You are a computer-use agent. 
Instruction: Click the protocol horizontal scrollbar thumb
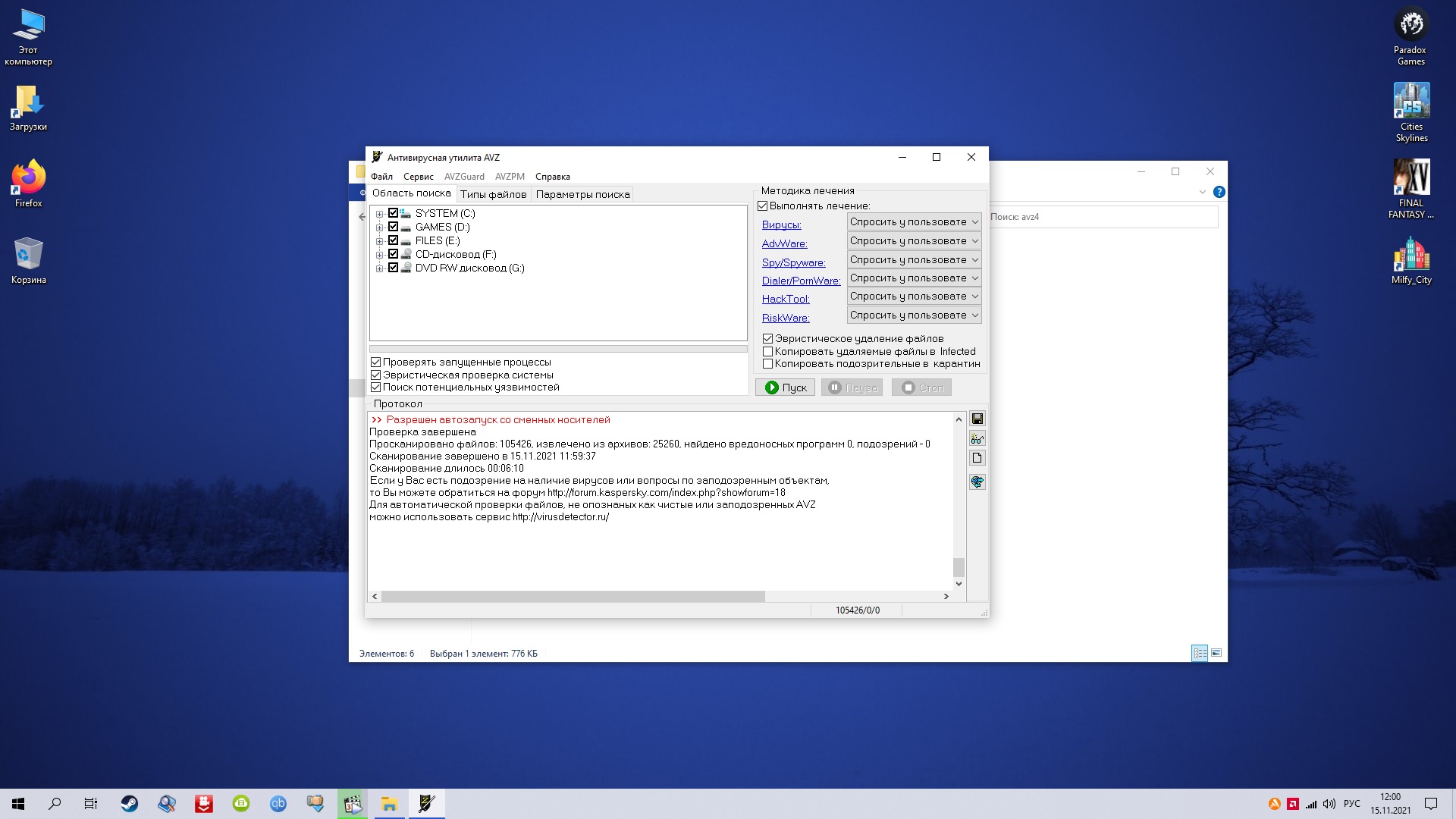pyautogui.click(x=573, y=597)
